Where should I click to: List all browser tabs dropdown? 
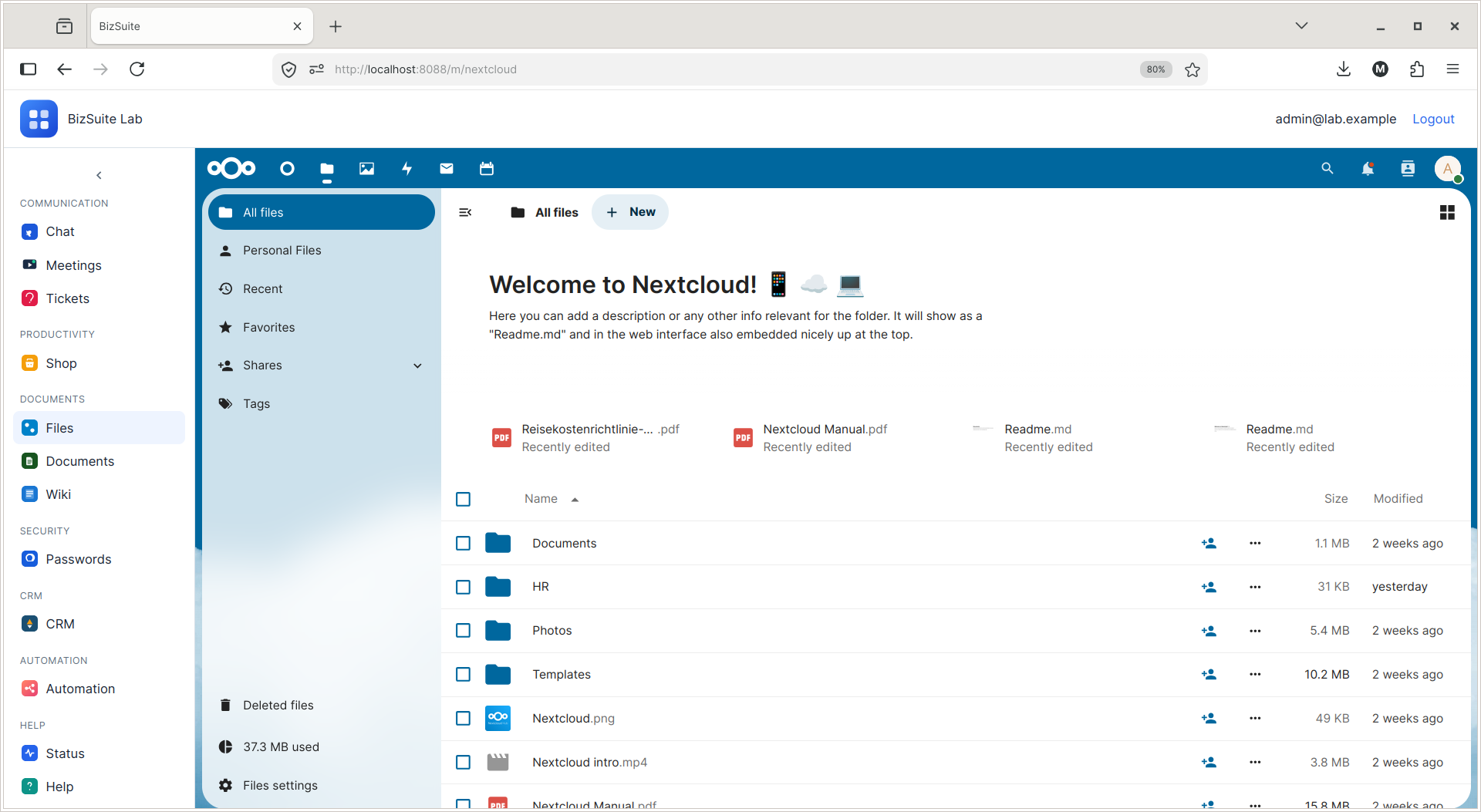coord(1301,25)
